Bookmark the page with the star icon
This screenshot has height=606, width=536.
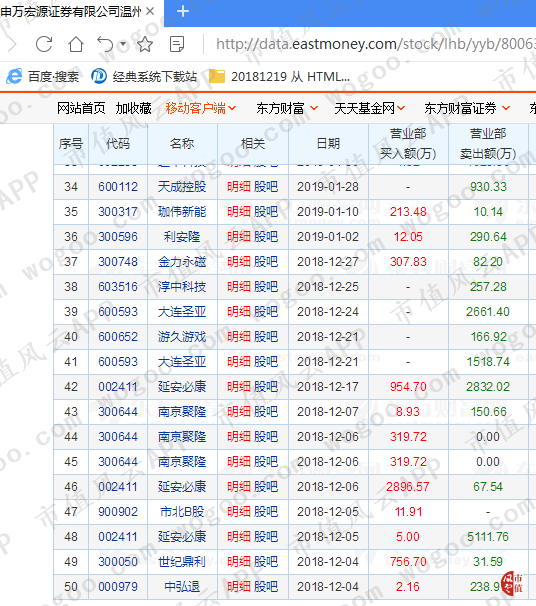tap(145, 44)
